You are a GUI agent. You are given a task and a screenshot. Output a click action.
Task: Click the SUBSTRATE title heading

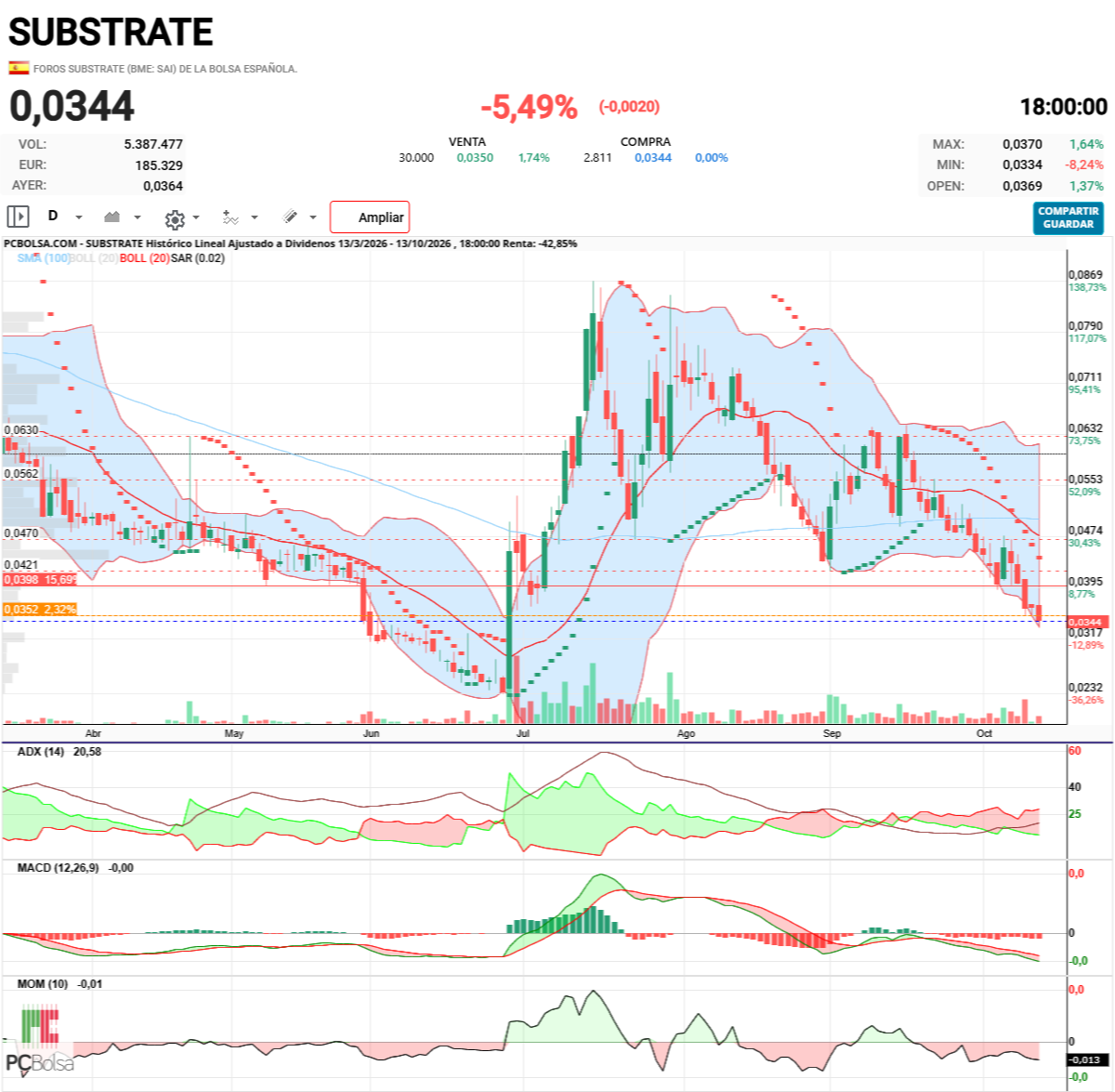(111, 33)
